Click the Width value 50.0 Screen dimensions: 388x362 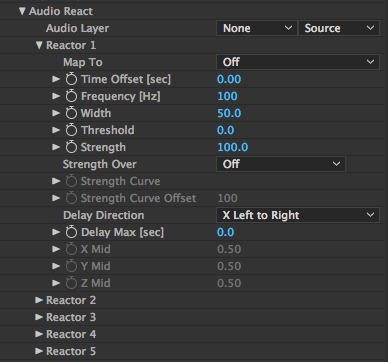(229, 113)
